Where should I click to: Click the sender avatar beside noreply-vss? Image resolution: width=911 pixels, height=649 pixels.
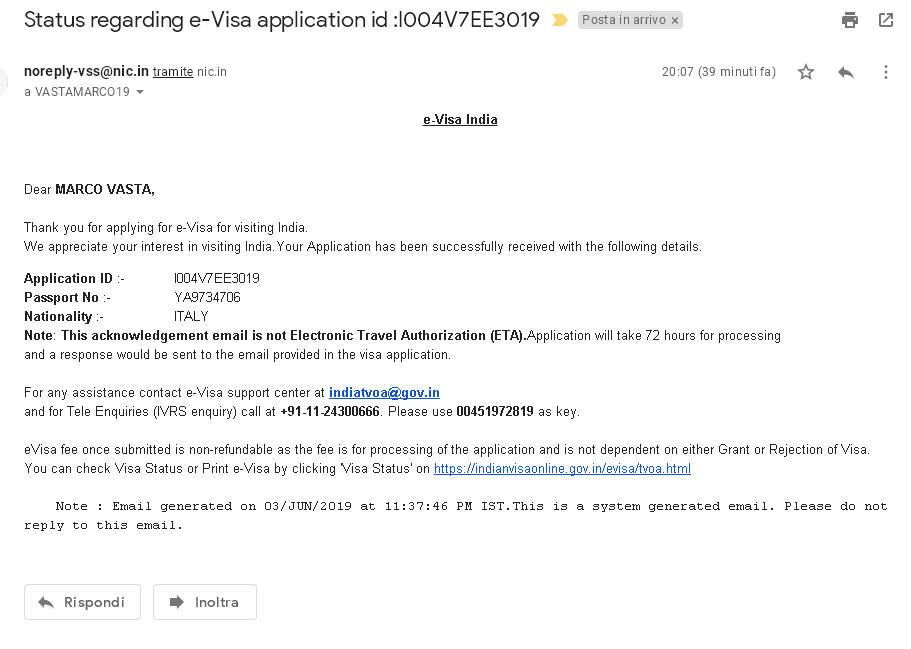click(5, 80)
